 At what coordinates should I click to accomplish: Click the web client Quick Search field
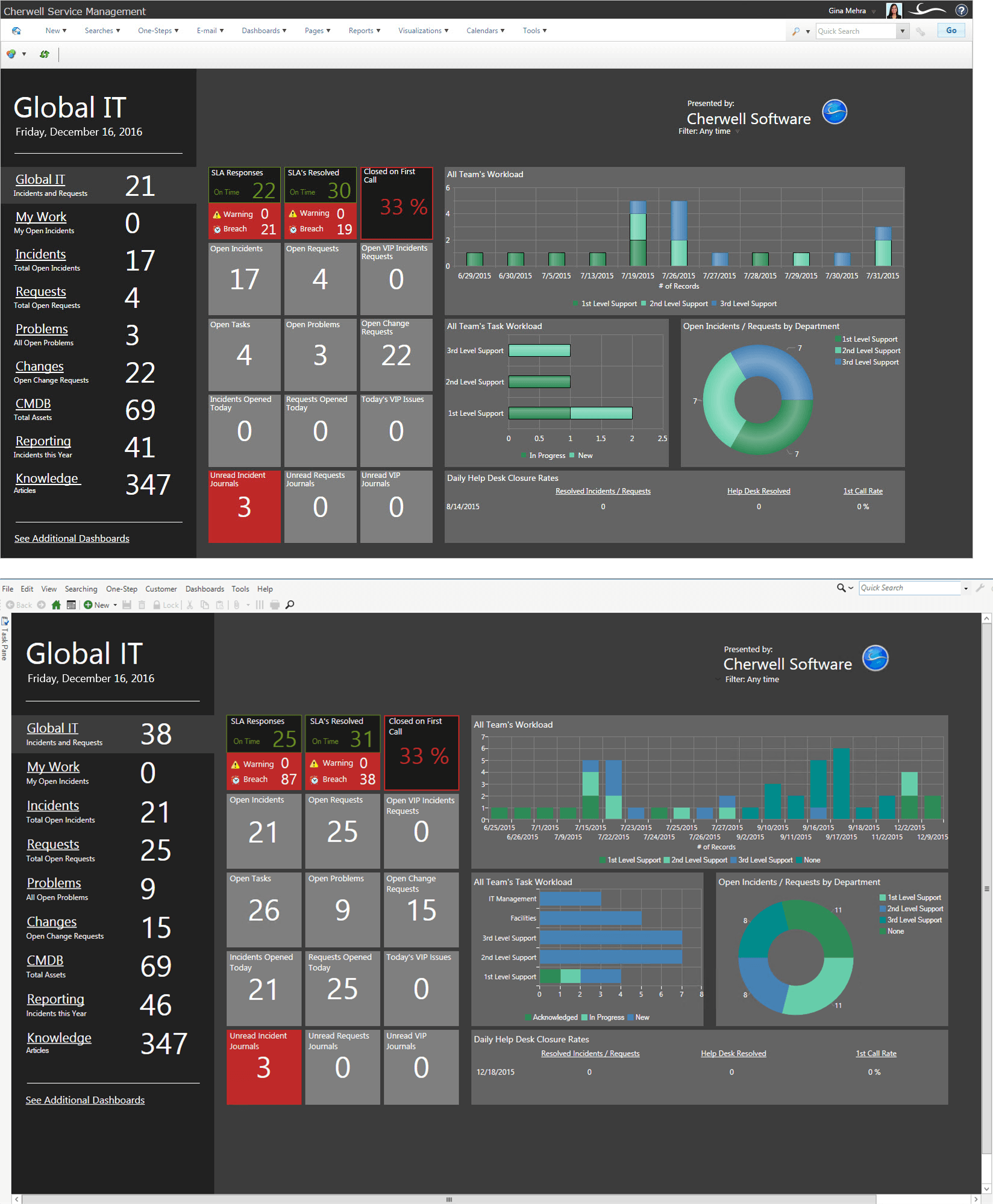coord(856,31)
